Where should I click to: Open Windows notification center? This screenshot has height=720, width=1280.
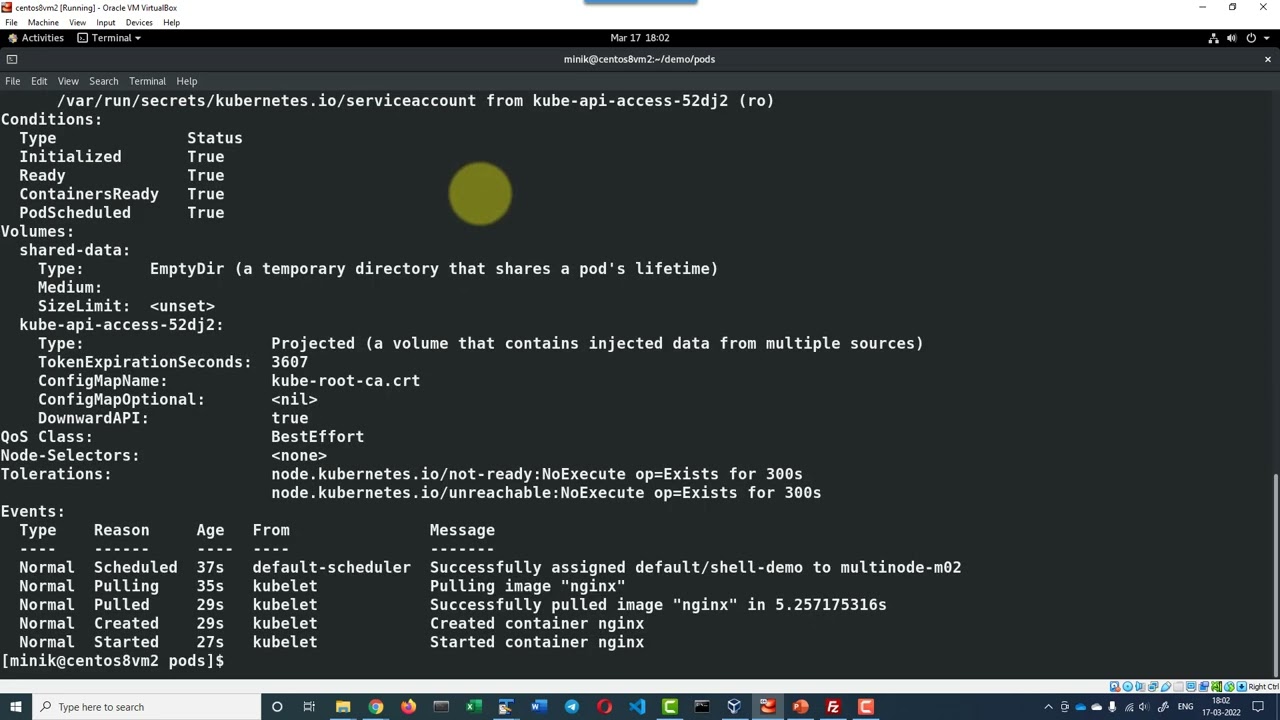[1258, 707]
